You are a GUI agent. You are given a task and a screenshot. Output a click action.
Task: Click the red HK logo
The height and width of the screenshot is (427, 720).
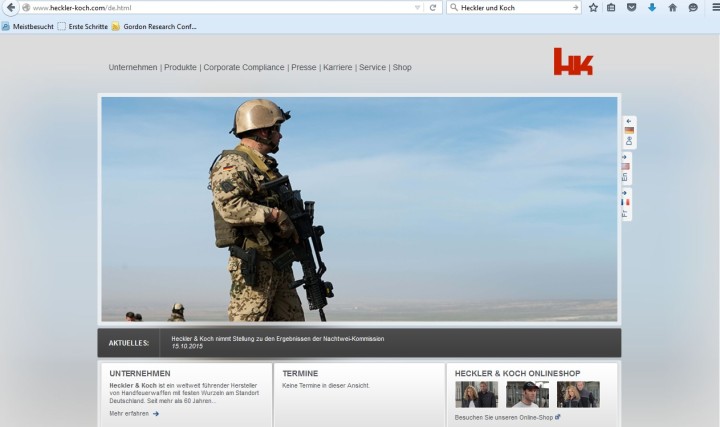click(573, 62)
